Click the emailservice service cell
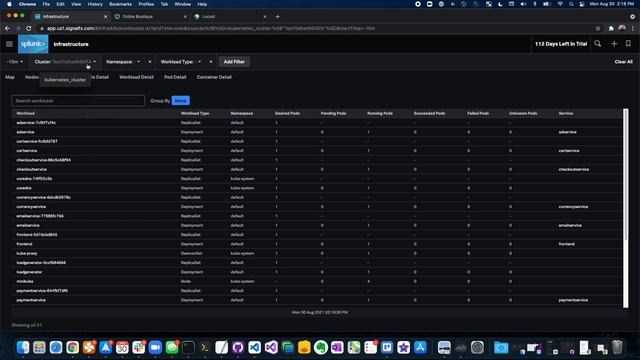The height and width of the screenshot is (360, 640). tap(570, 225)
